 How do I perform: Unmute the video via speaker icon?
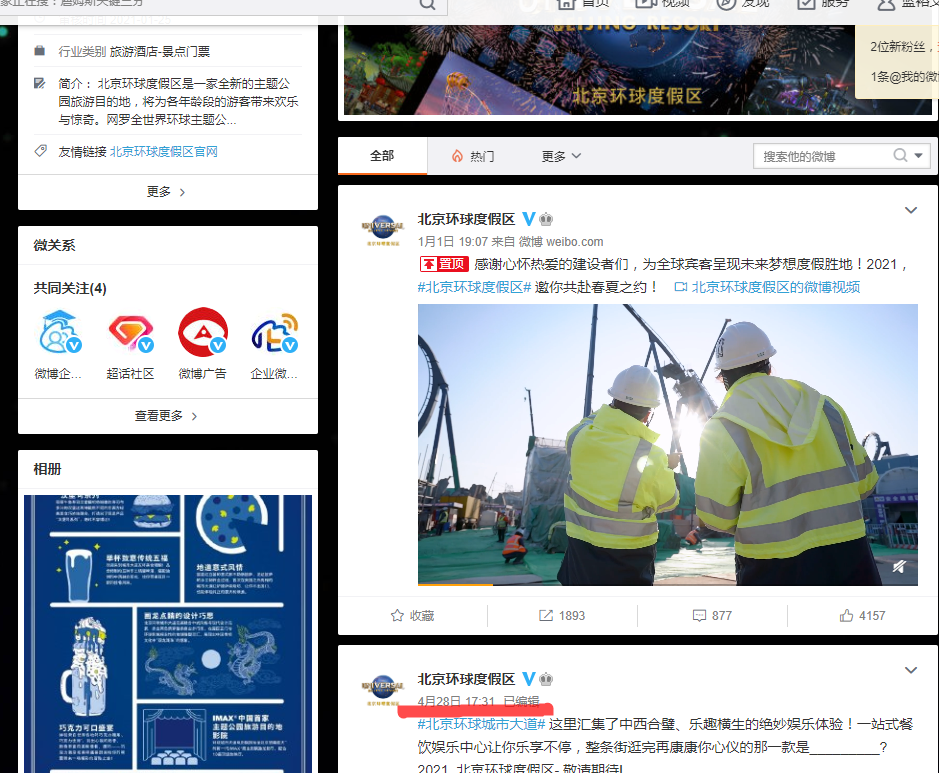tap(899, 566)
